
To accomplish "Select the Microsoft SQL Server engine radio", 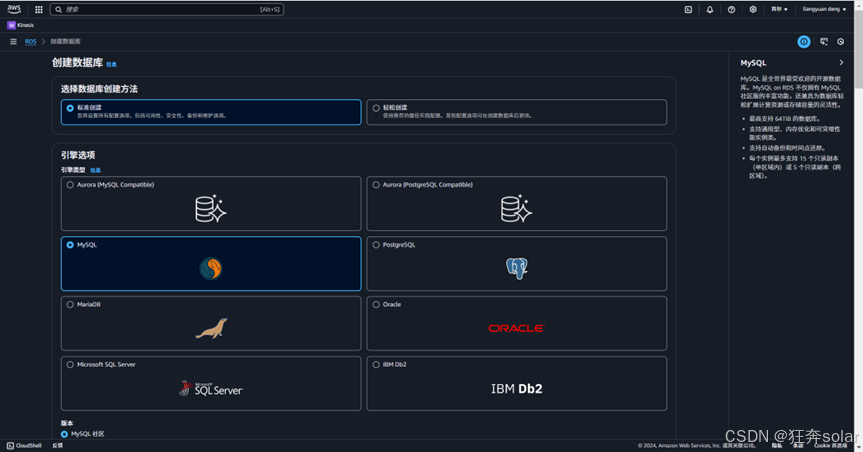I will coord(70,364).
